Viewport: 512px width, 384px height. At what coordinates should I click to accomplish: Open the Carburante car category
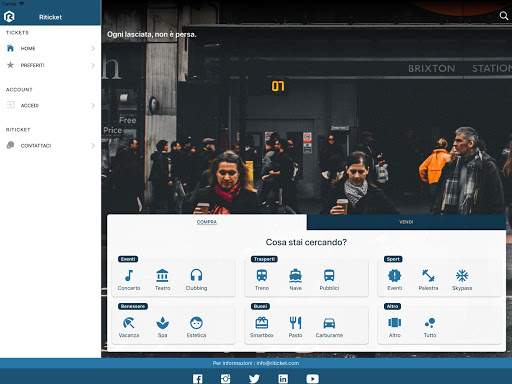pyautogui.click(x=329, y=323)
